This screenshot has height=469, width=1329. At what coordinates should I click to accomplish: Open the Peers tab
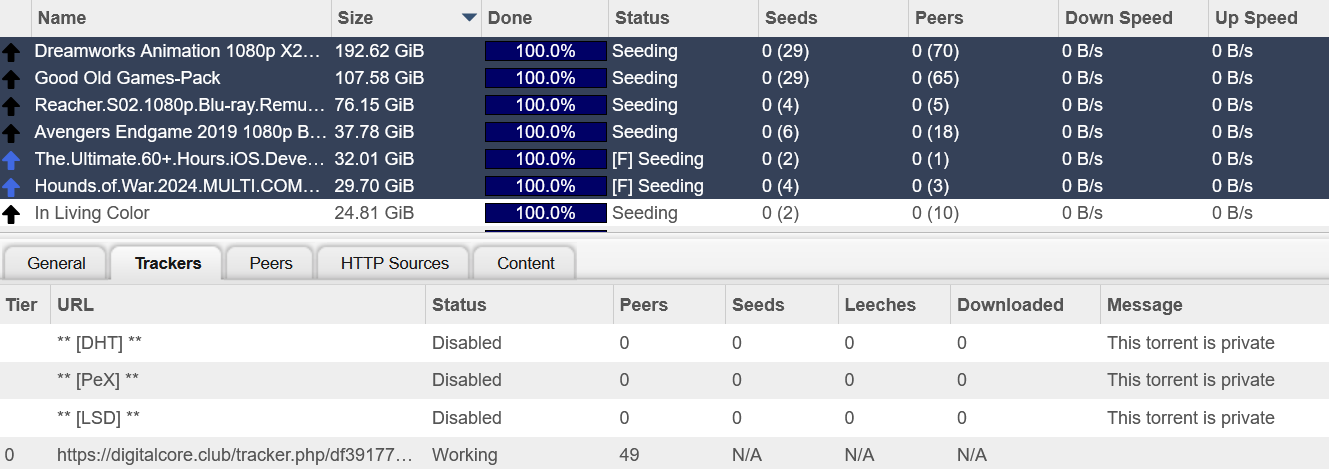pos(271,263)
